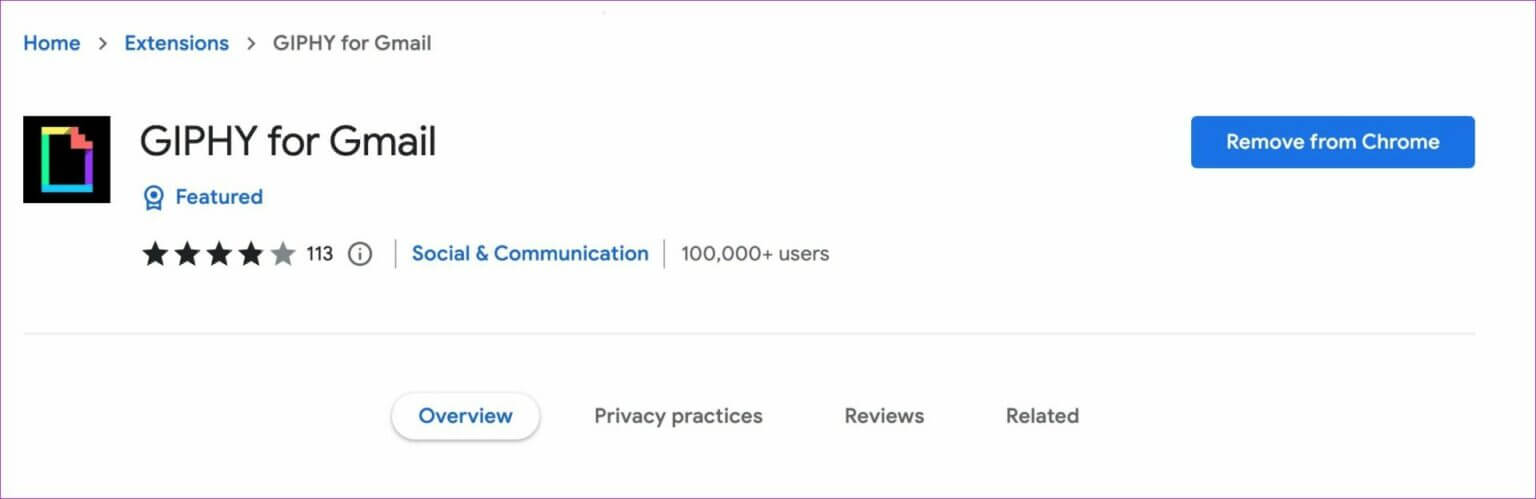The width and height of the screenshot is (1536, 499).
Task: Click the fourth rating star
Action: point(250,254)
